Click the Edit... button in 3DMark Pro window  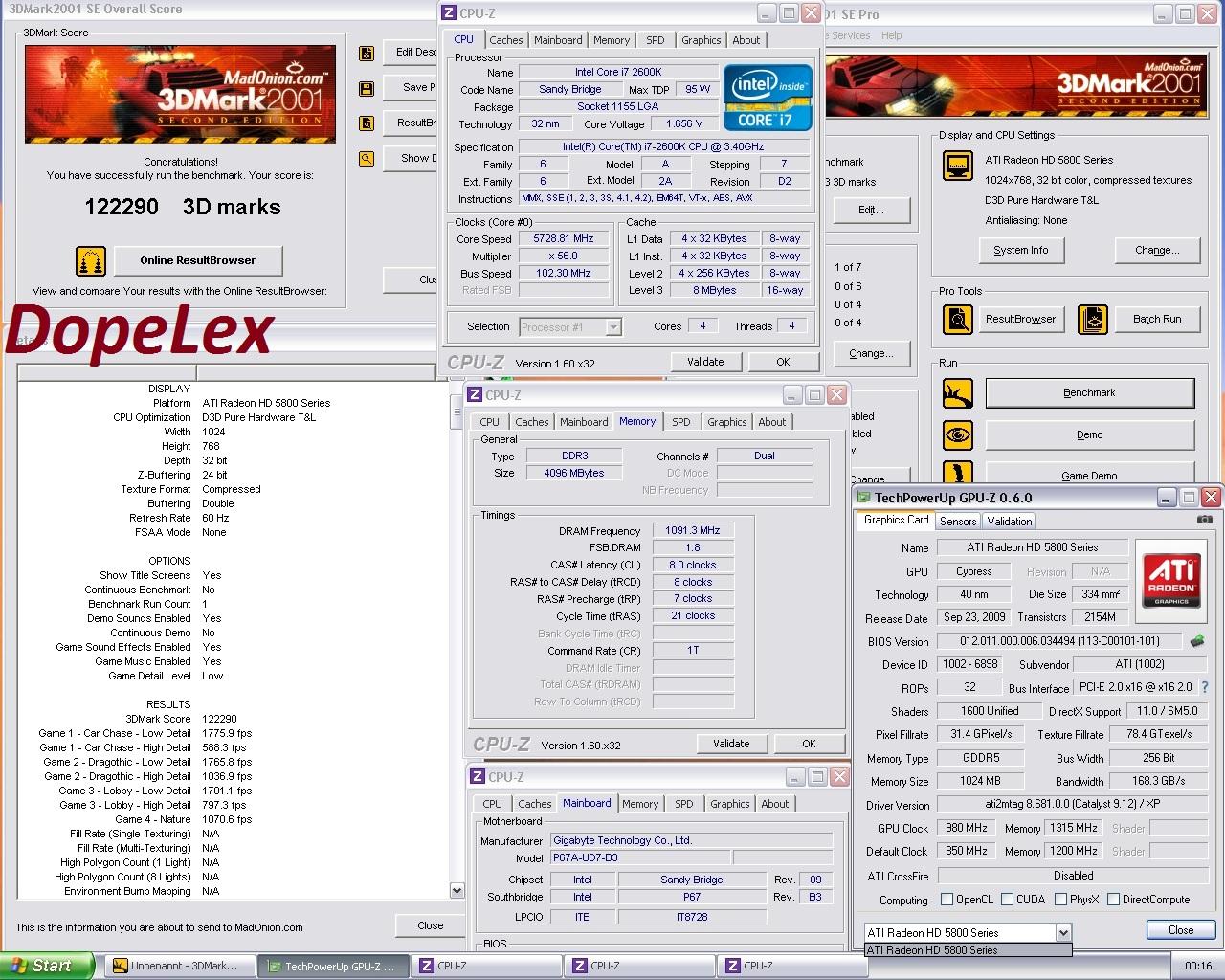click(x=871, y=210)
